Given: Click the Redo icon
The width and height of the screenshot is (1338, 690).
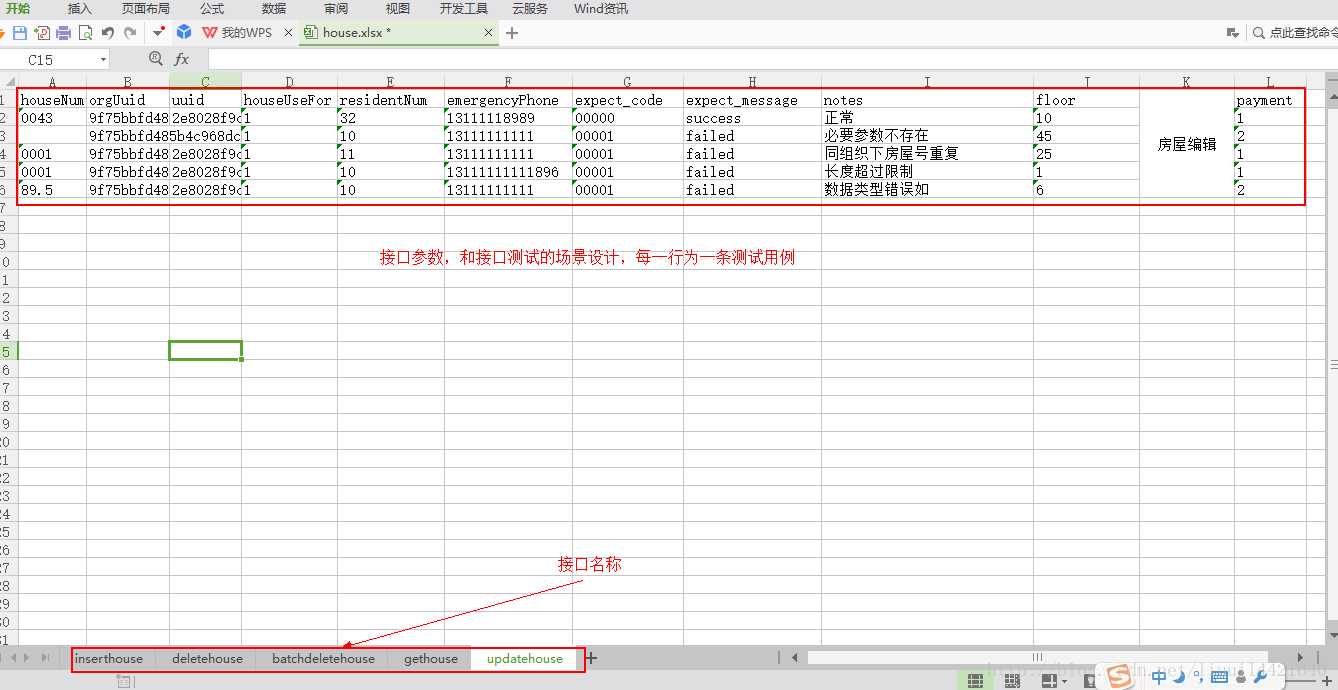Looking at the screenshot, I should [x=130, y=33].
